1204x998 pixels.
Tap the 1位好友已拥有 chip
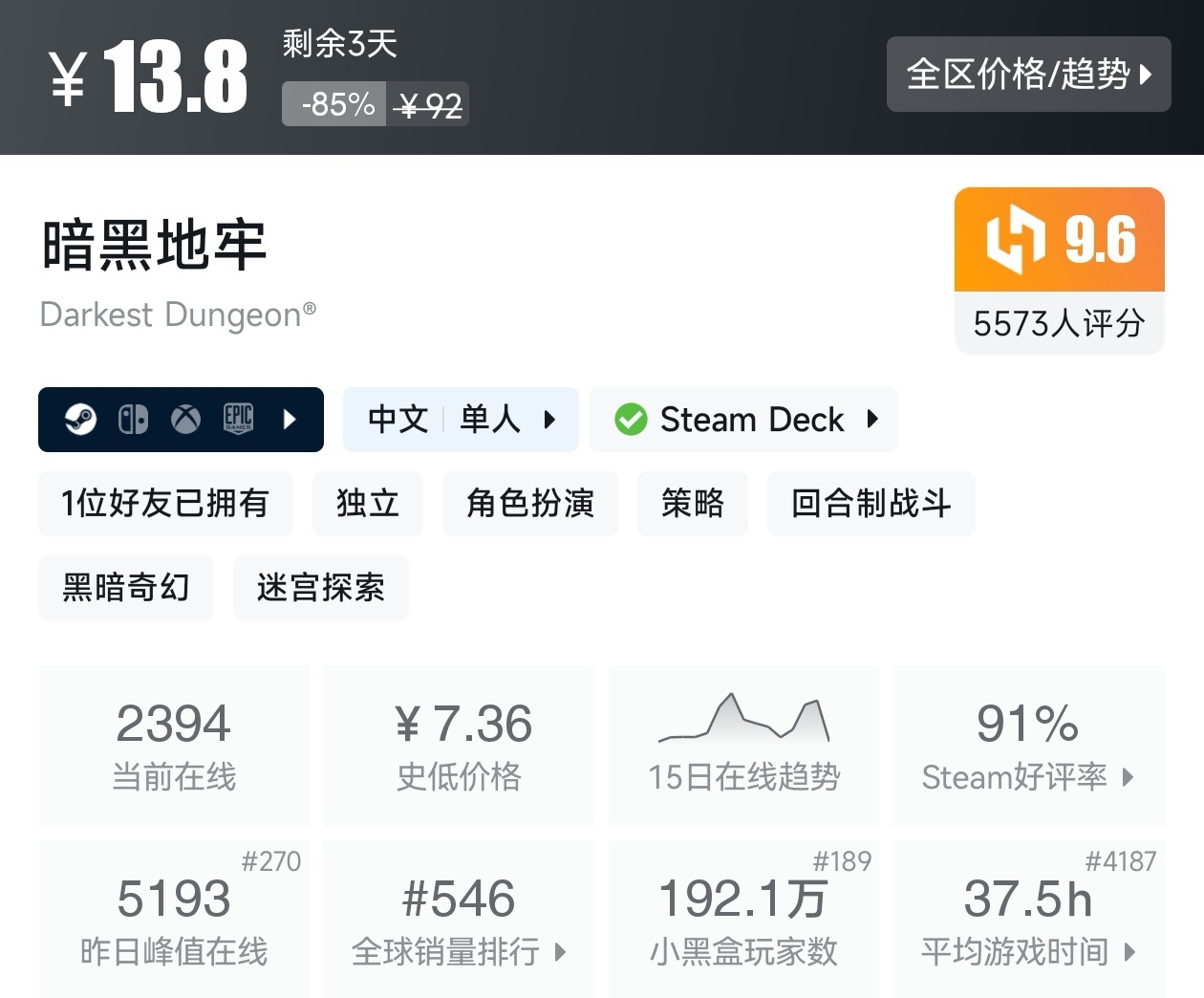tap(165, 503)
